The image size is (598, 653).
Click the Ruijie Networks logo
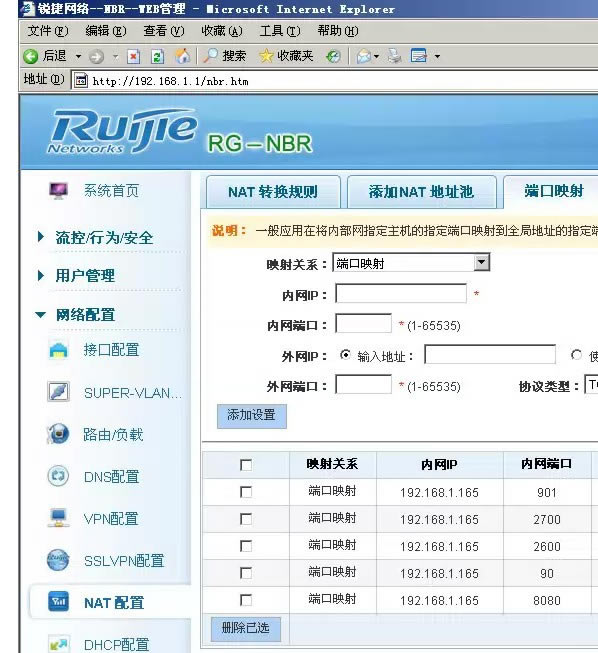tap(123, 131)
